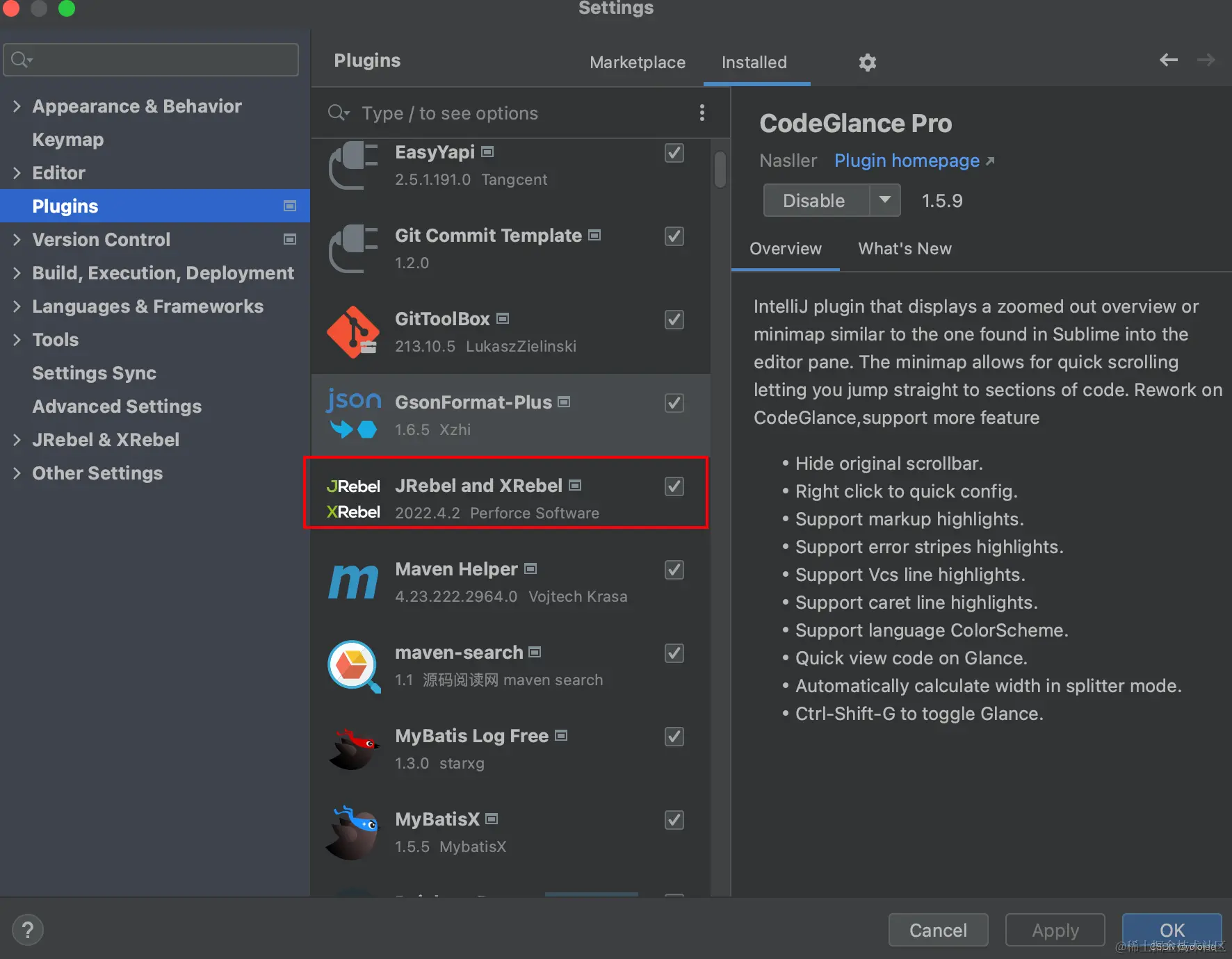Screen dimensions: 1232x959
Task: Toggle the JRebel and XRebel checkbox
Action: (674, 486)
